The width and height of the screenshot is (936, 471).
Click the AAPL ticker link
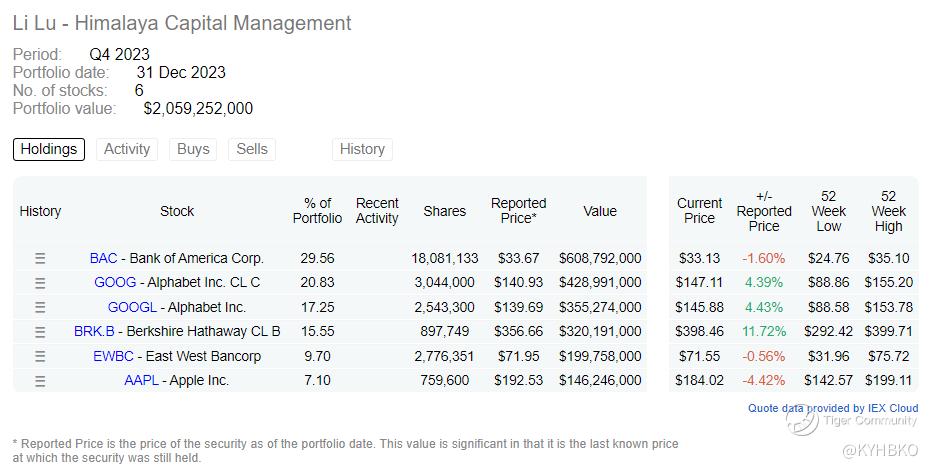point(141,380)
